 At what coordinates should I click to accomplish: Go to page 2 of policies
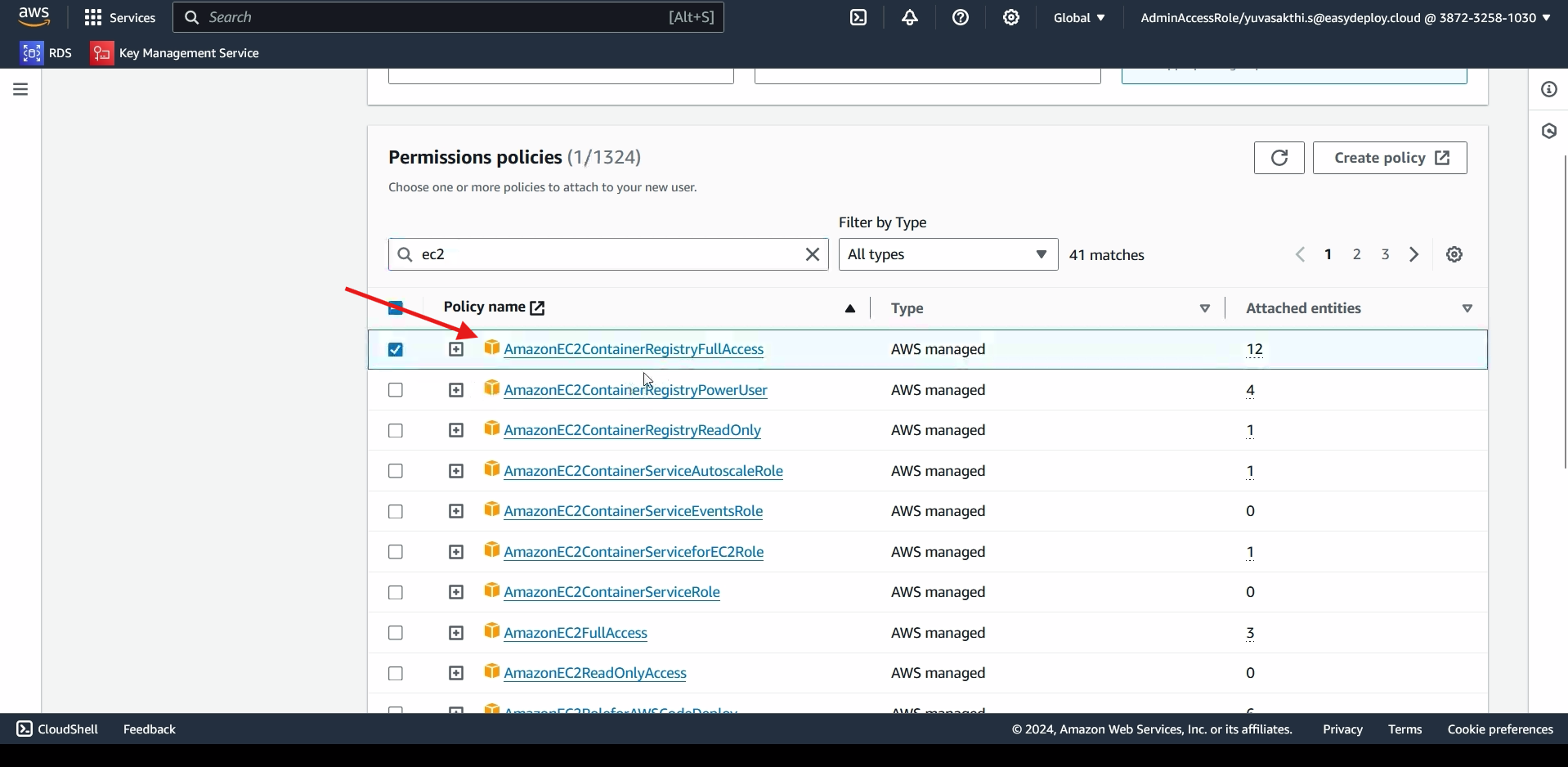point(1357,254)
